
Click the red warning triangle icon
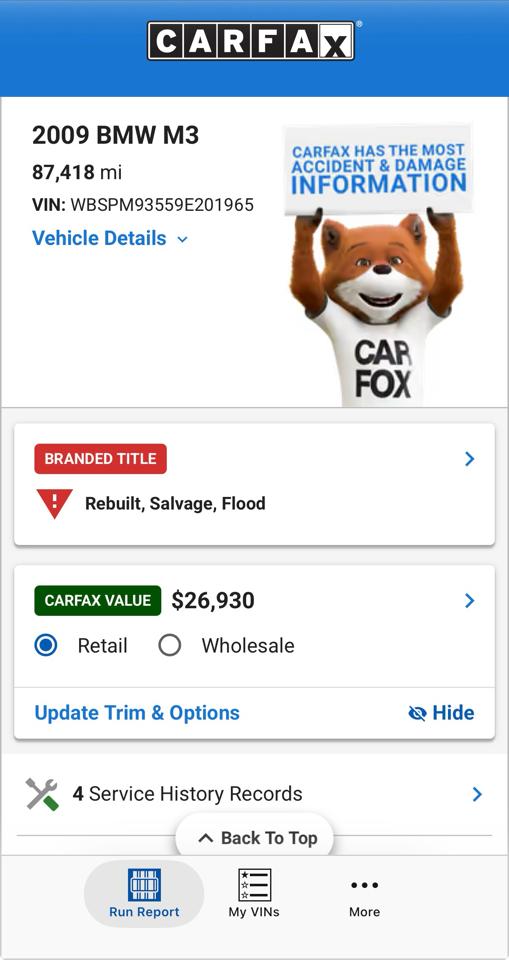coord(54,504)
